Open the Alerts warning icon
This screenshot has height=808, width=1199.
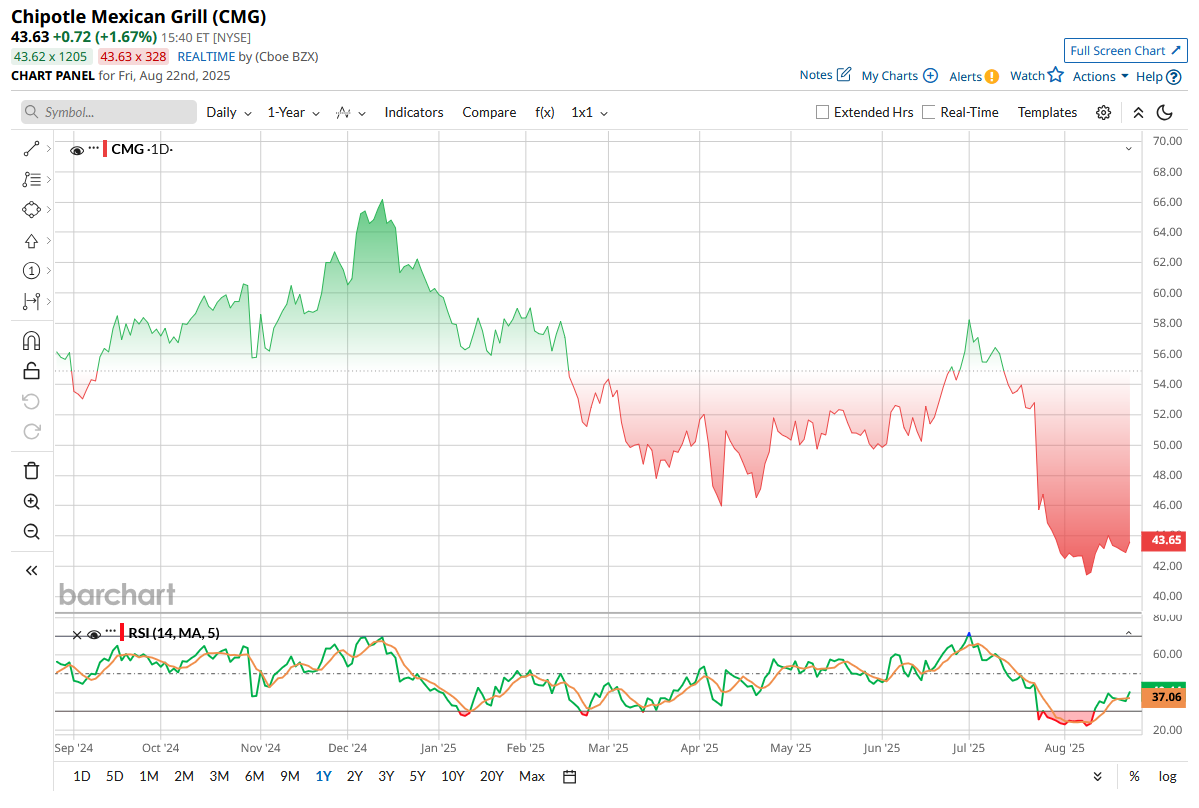click(x=992, y=76)
